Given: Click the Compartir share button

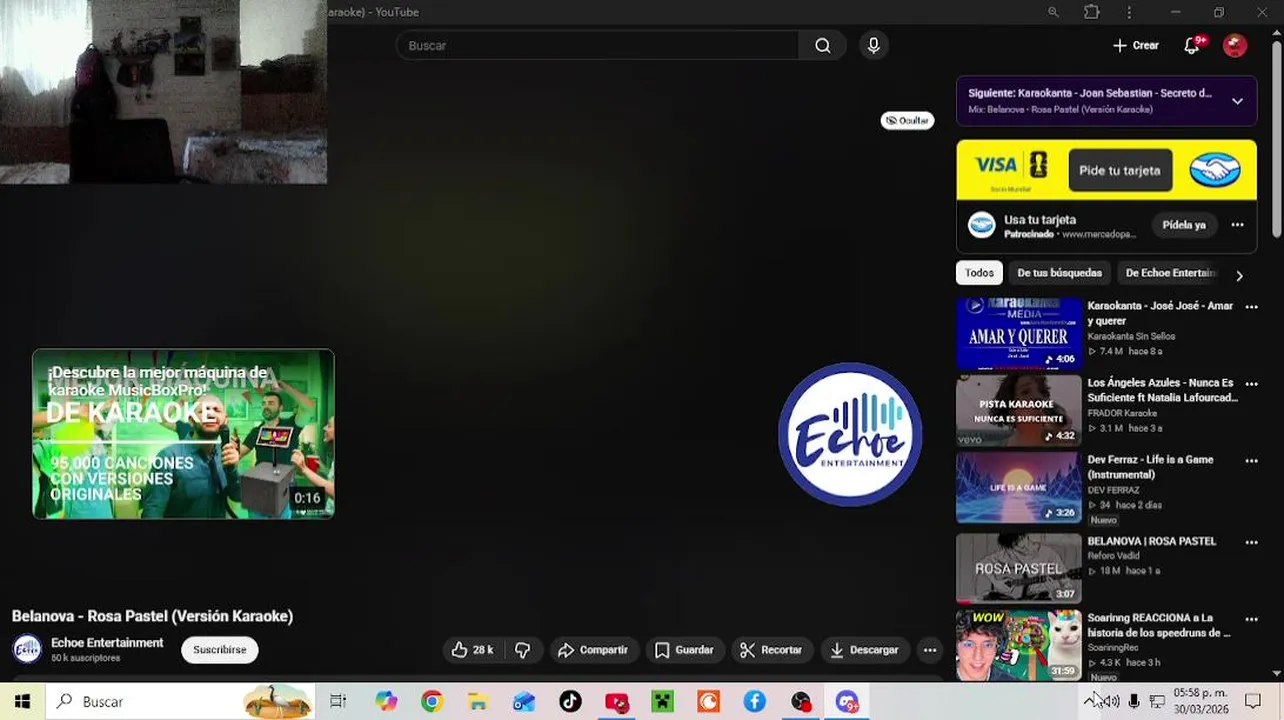Looking at the screenshot, I should pyautogui.click(x=593, y=650).
